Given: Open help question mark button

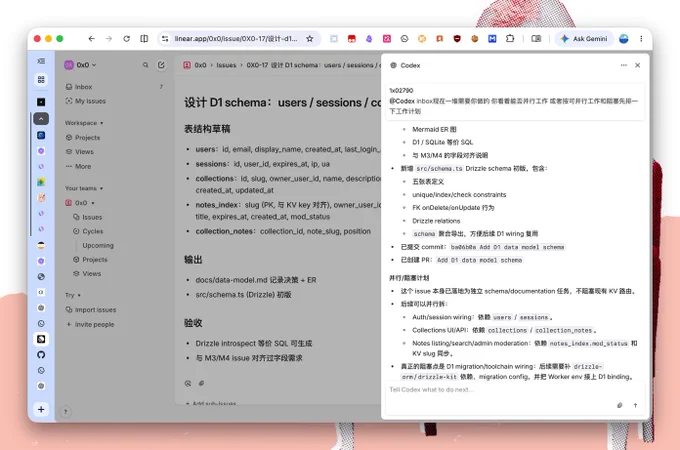Looking at the screenshot, I should pyautogui.click(x=65, y=412).
